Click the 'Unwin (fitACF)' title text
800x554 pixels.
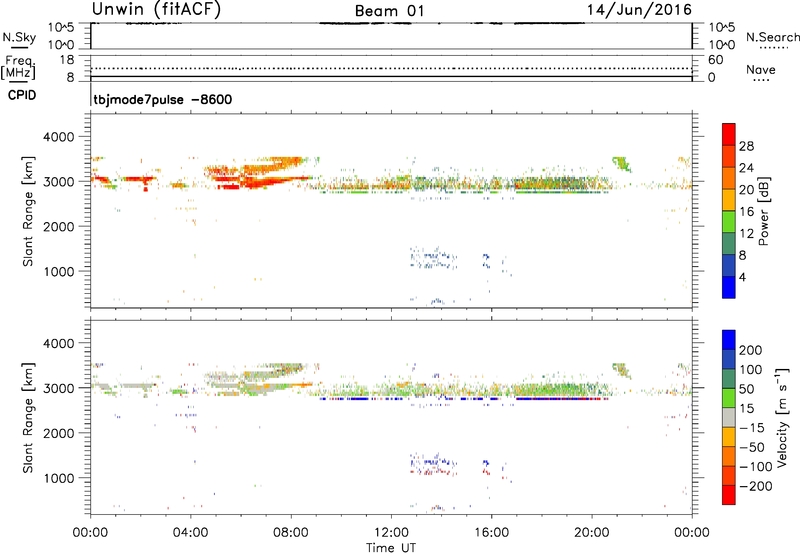(156, 9)
